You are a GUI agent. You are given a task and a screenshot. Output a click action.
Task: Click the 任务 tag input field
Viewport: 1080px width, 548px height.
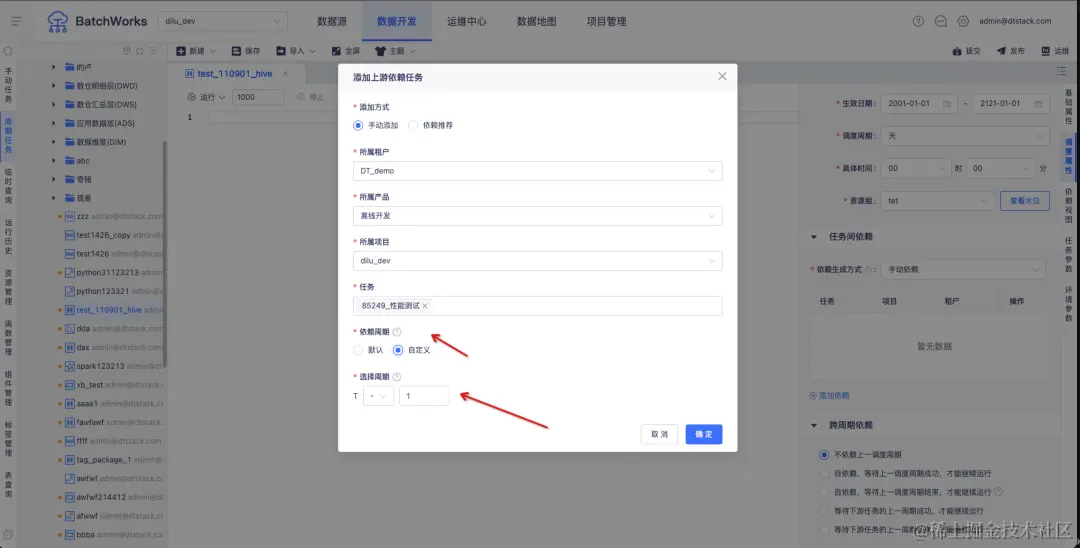pos(537,306)
